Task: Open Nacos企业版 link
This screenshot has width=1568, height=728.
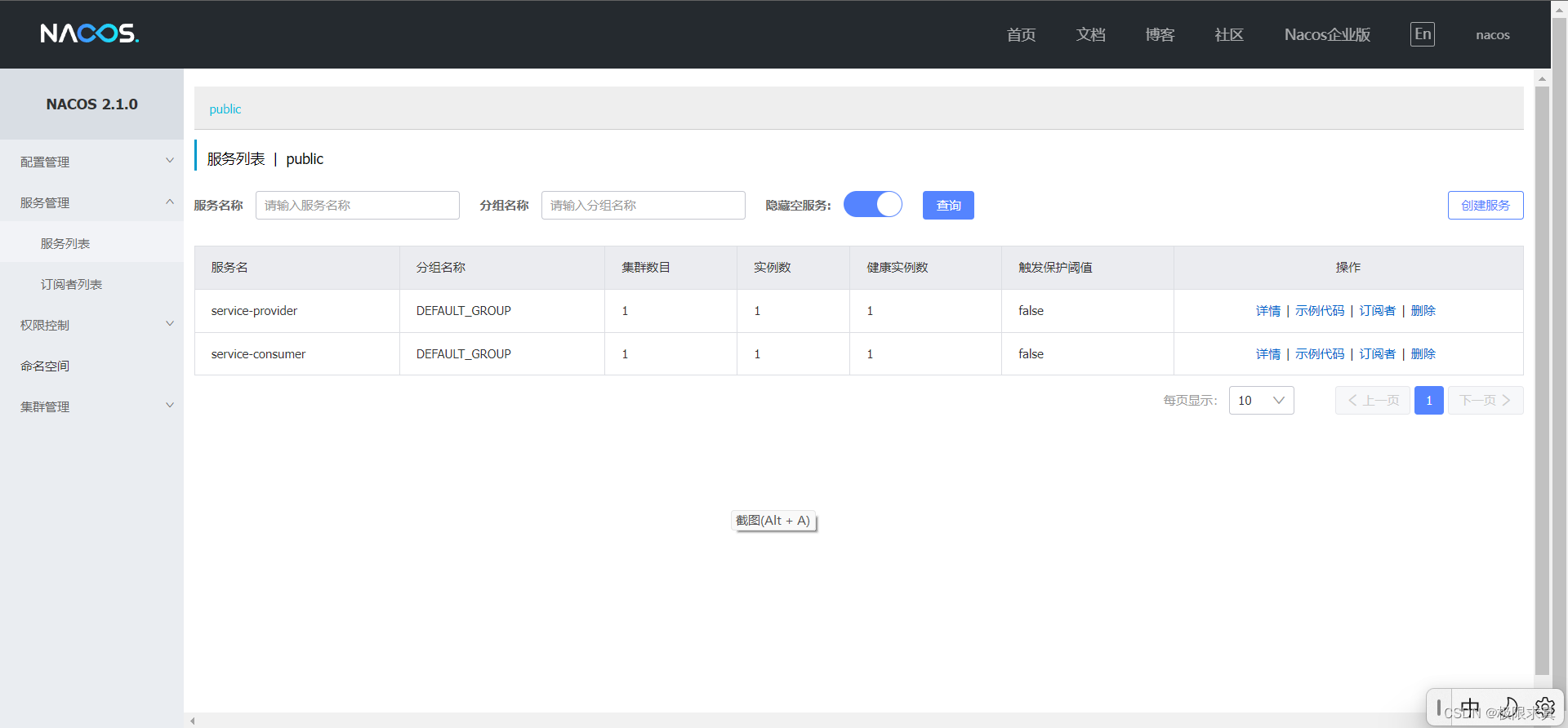Action: tap(1327, 34)
